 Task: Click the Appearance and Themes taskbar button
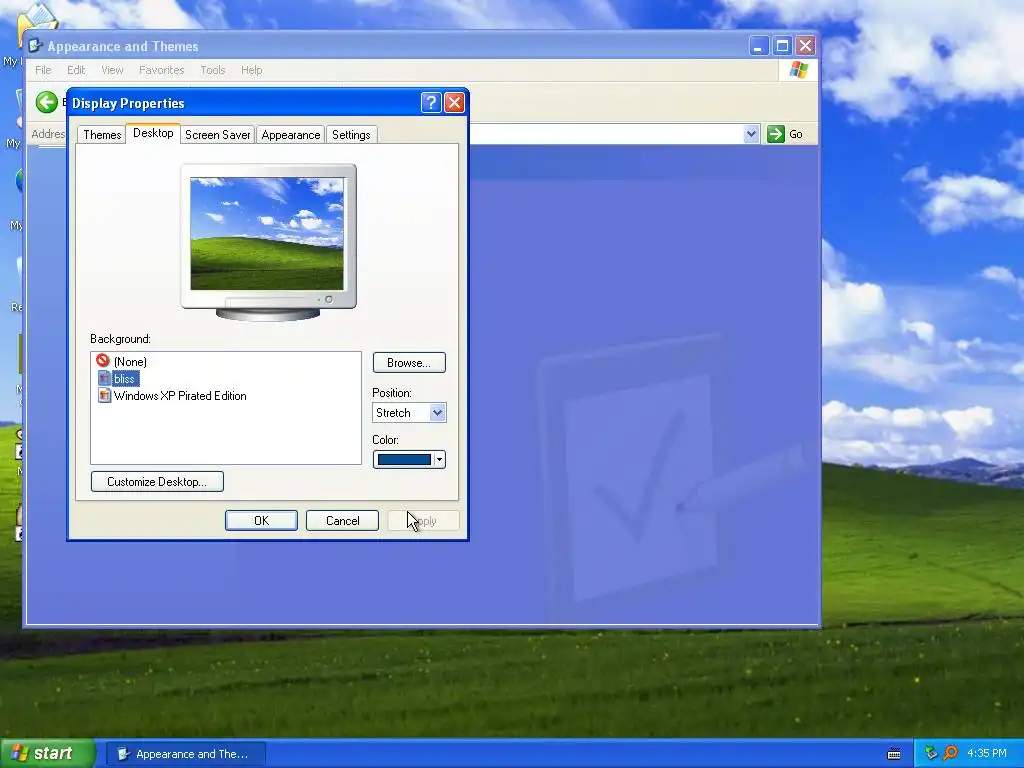pyautogui.click(x=185, y=754)
